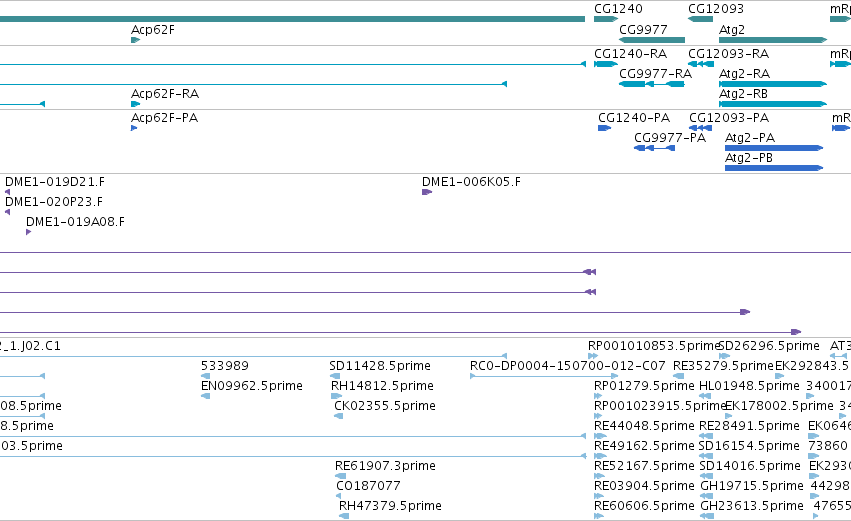Select the Acp62F-PA protein glyph

click(134, 128)
